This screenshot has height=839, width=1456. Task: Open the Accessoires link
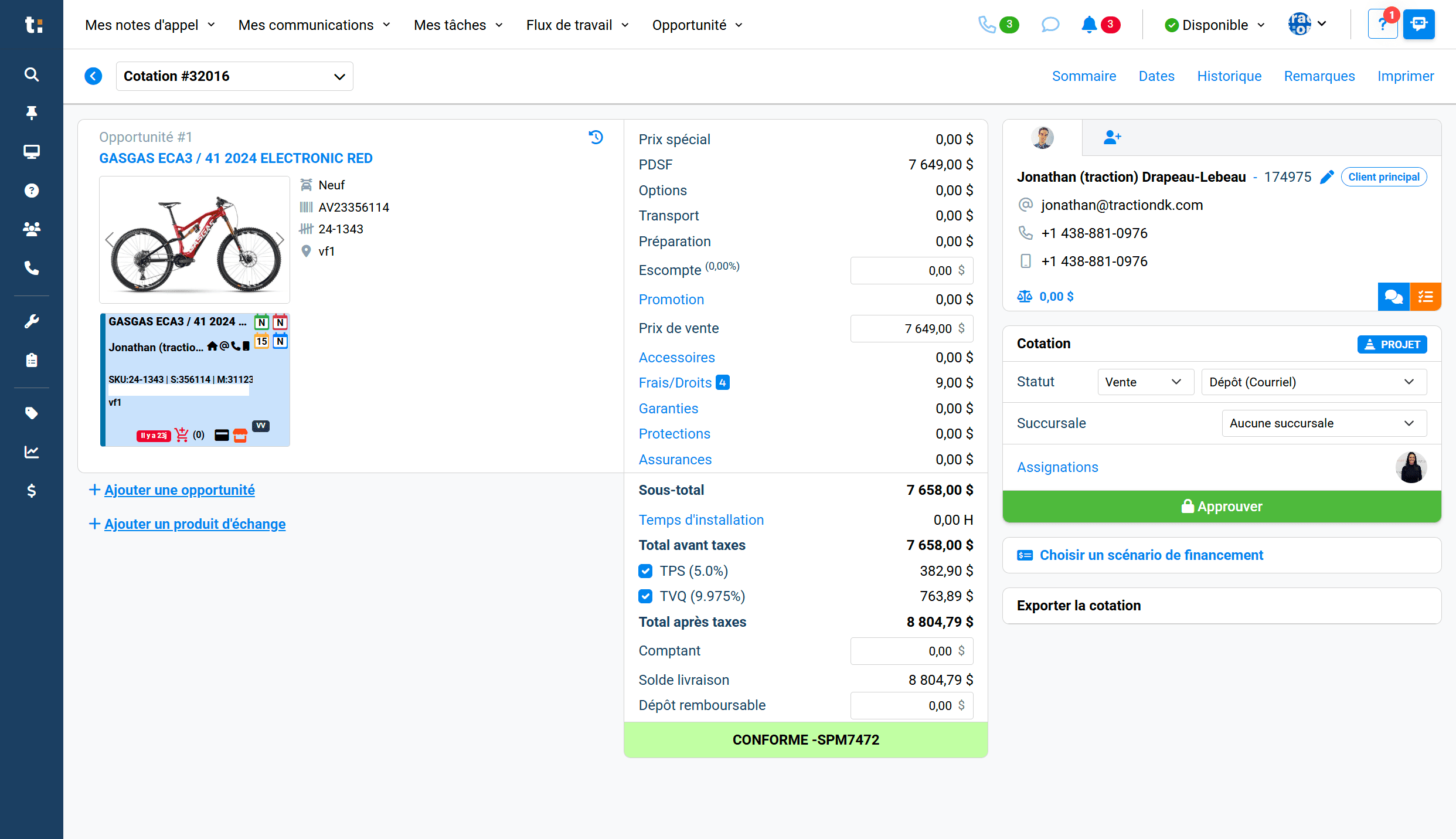click(677, 358)
